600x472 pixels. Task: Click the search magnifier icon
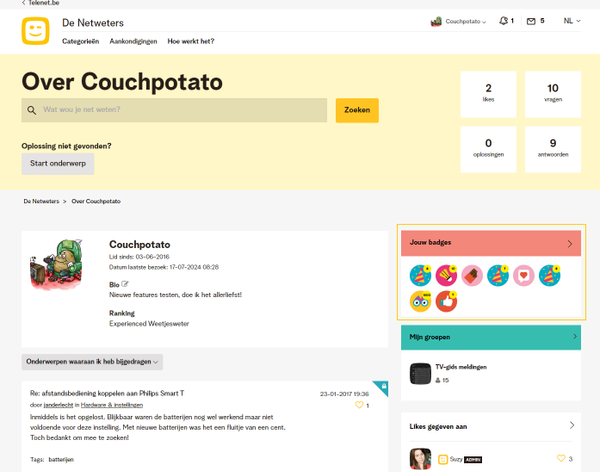coord(32,110)
